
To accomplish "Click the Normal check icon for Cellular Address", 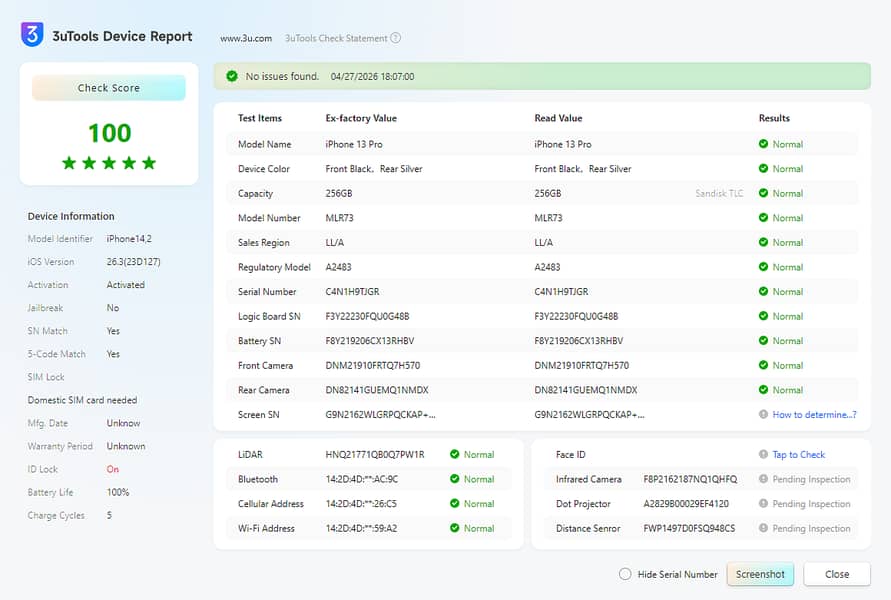I will (455, 503).
